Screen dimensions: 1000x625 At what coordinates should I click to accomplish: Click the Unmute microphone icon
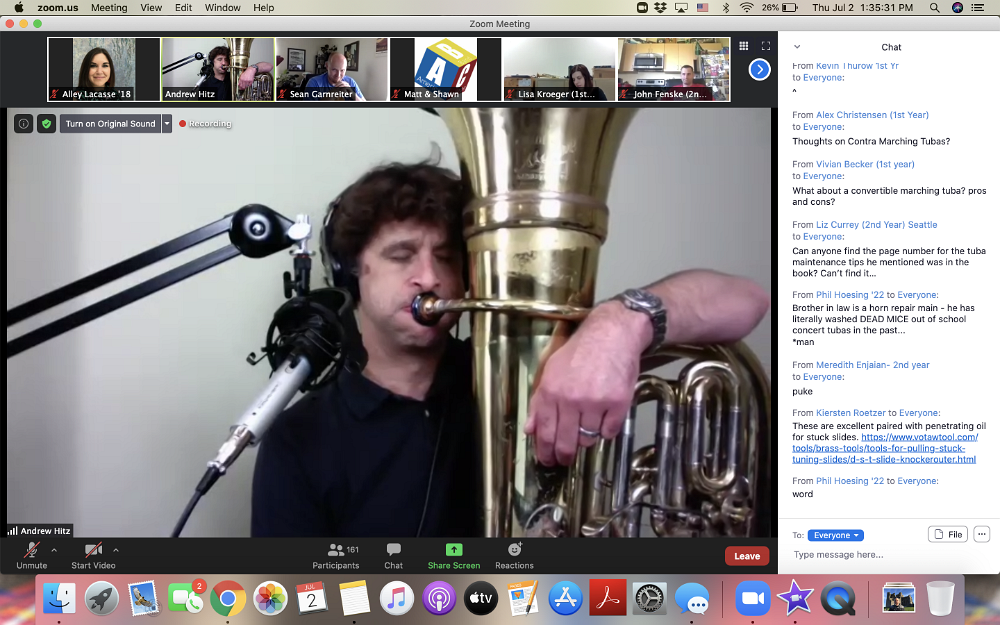point(32,550)
